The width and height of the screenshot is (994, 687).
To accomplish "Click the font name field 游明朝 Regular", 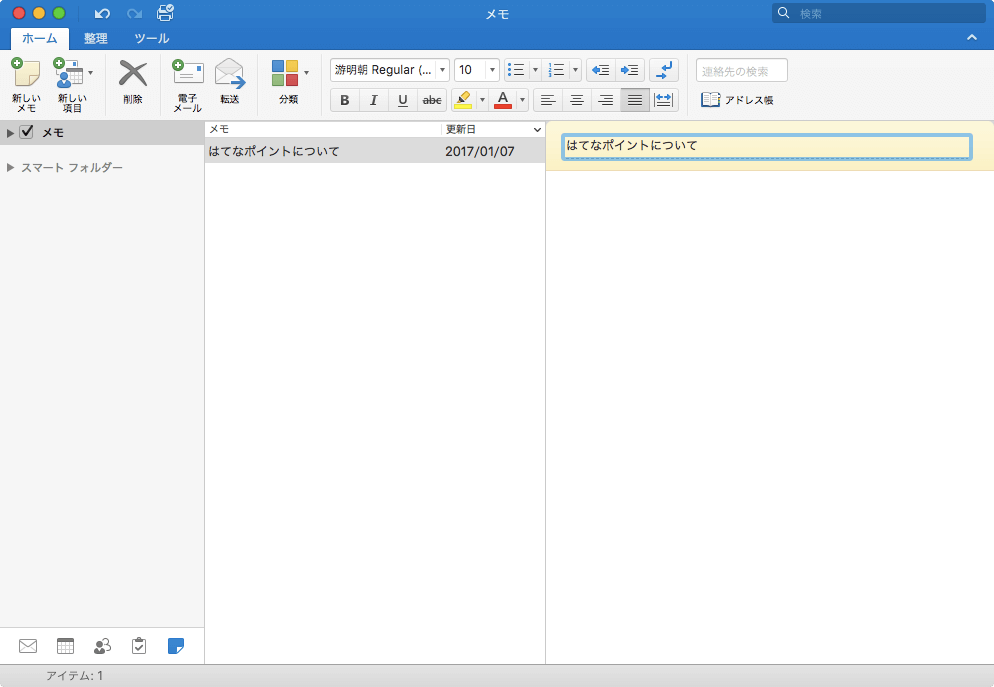I will (x=384, y=70).
